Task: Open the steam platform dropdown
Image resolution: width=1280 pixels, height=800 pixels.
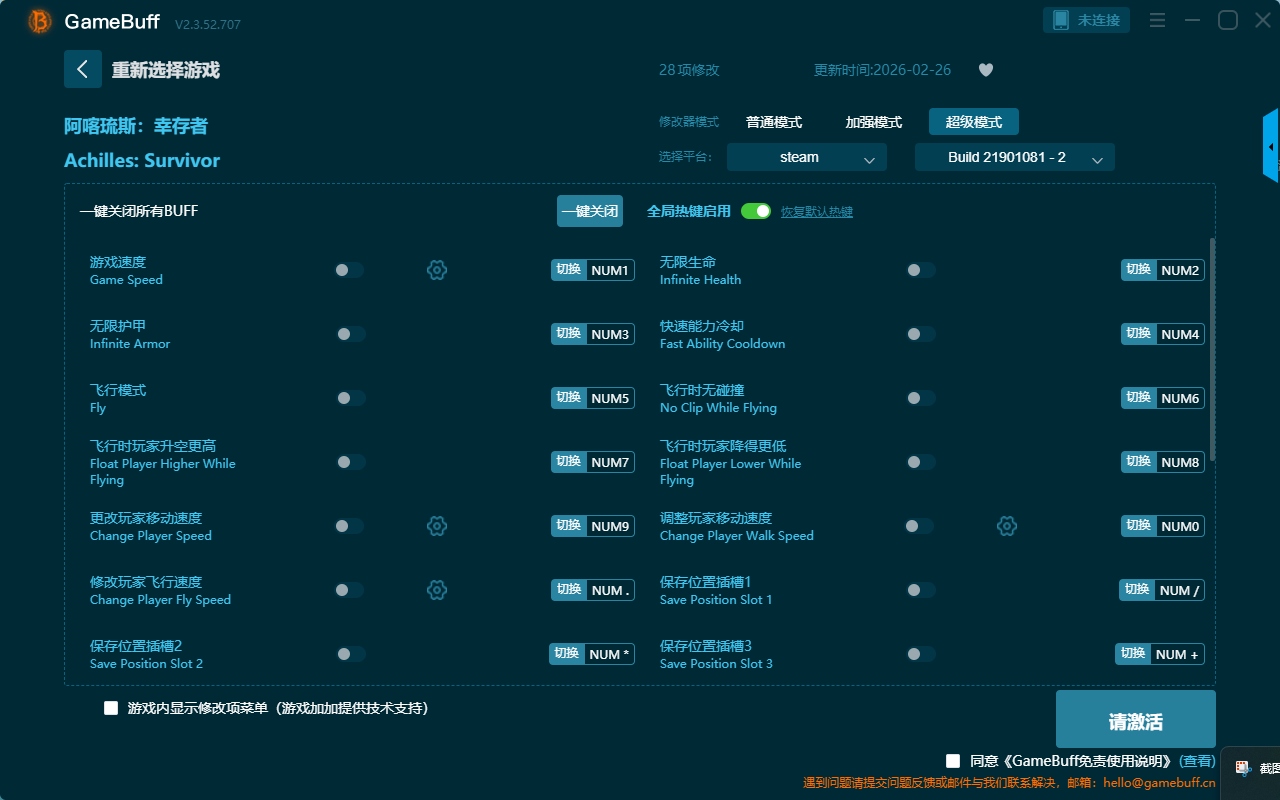Action: [807, 157]
